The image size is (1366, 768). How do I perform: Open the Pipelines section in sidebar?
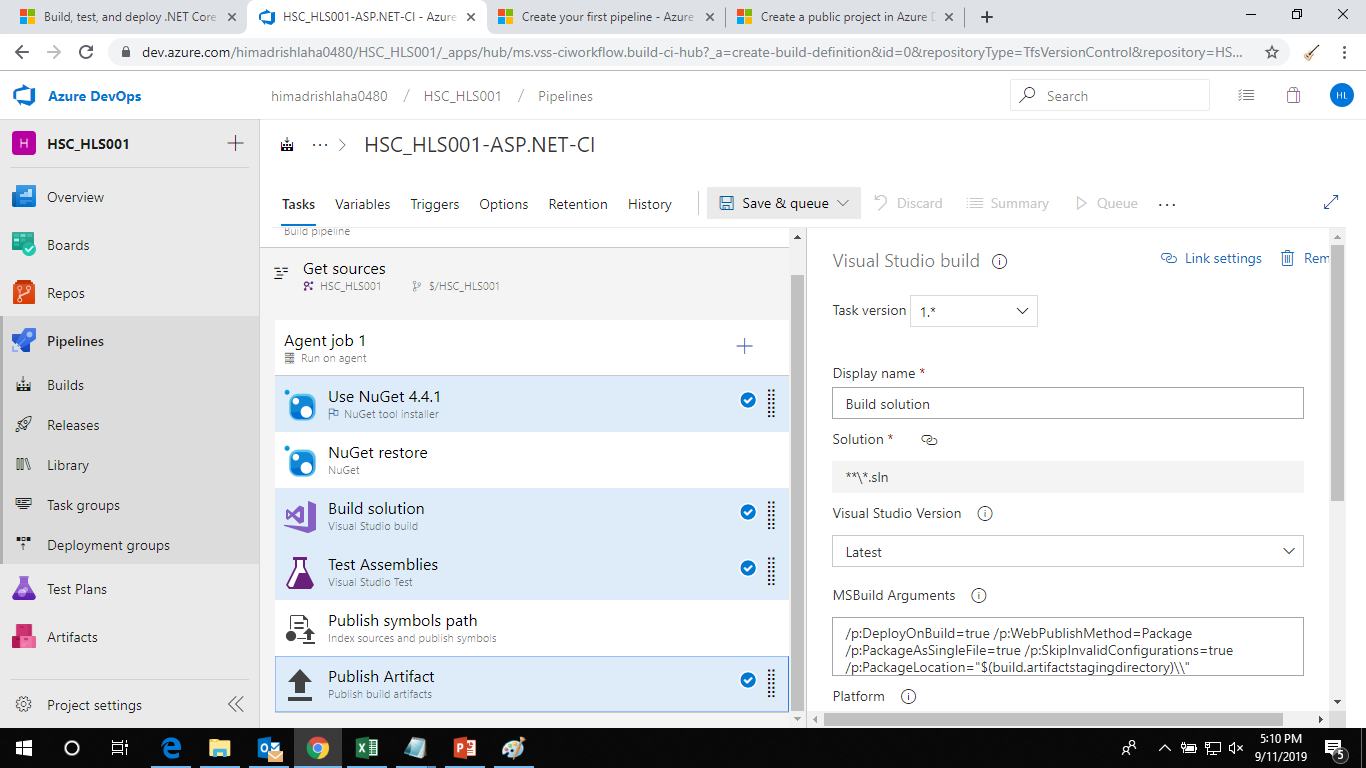tap(76, 340)
